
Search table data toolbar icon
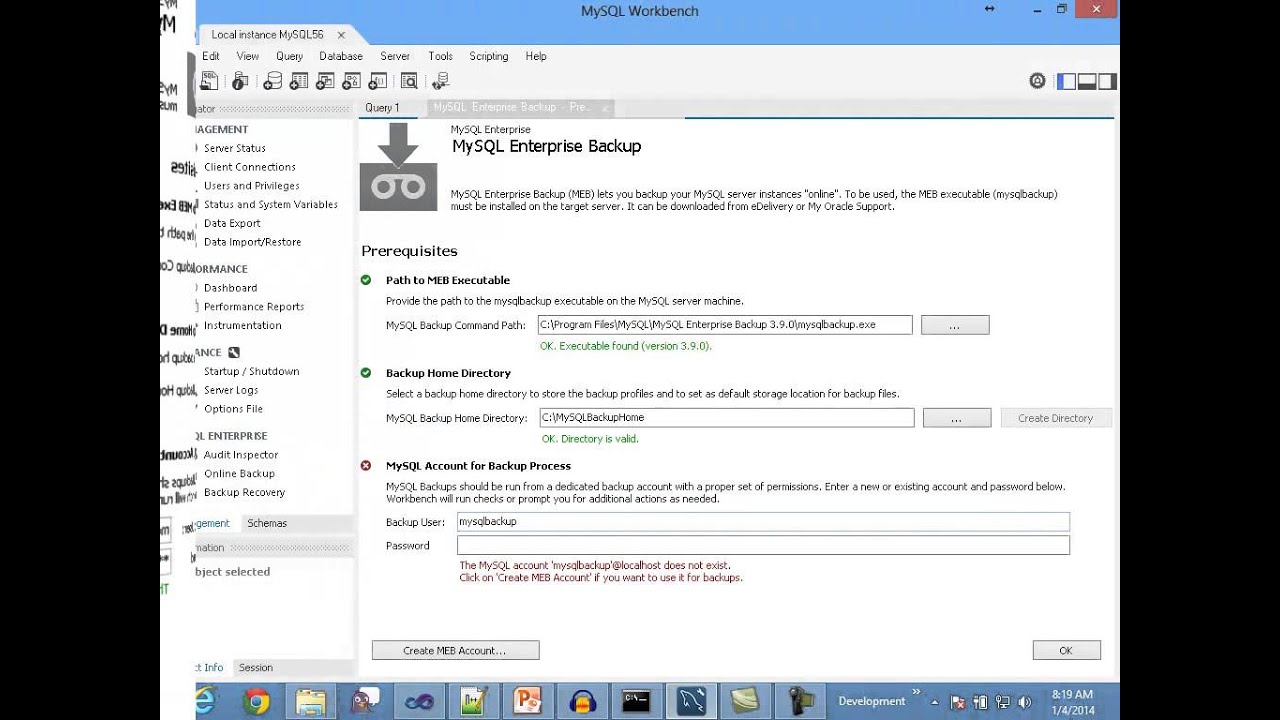tap(409, 81)
